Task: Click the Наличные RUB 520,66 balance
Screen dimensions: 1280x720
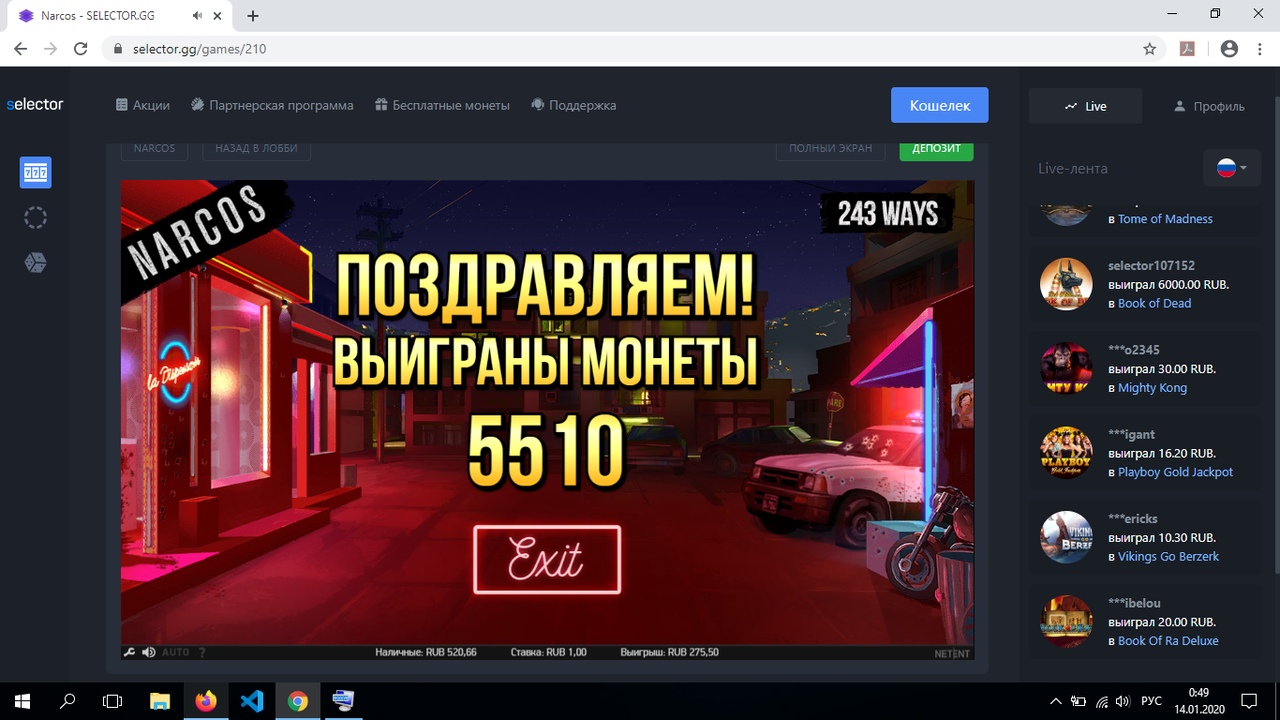Action: click(426, 652)
